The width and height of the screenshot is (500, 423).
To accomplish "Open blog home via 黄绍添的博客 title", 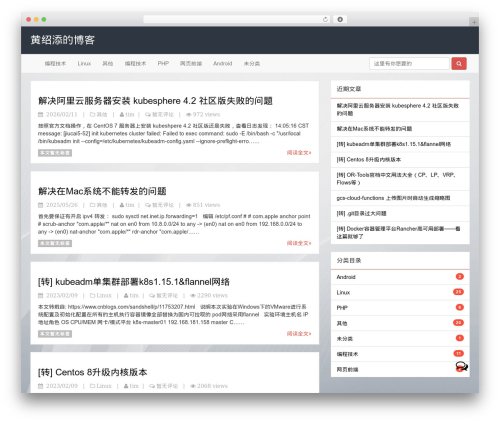I will point(63,40).
